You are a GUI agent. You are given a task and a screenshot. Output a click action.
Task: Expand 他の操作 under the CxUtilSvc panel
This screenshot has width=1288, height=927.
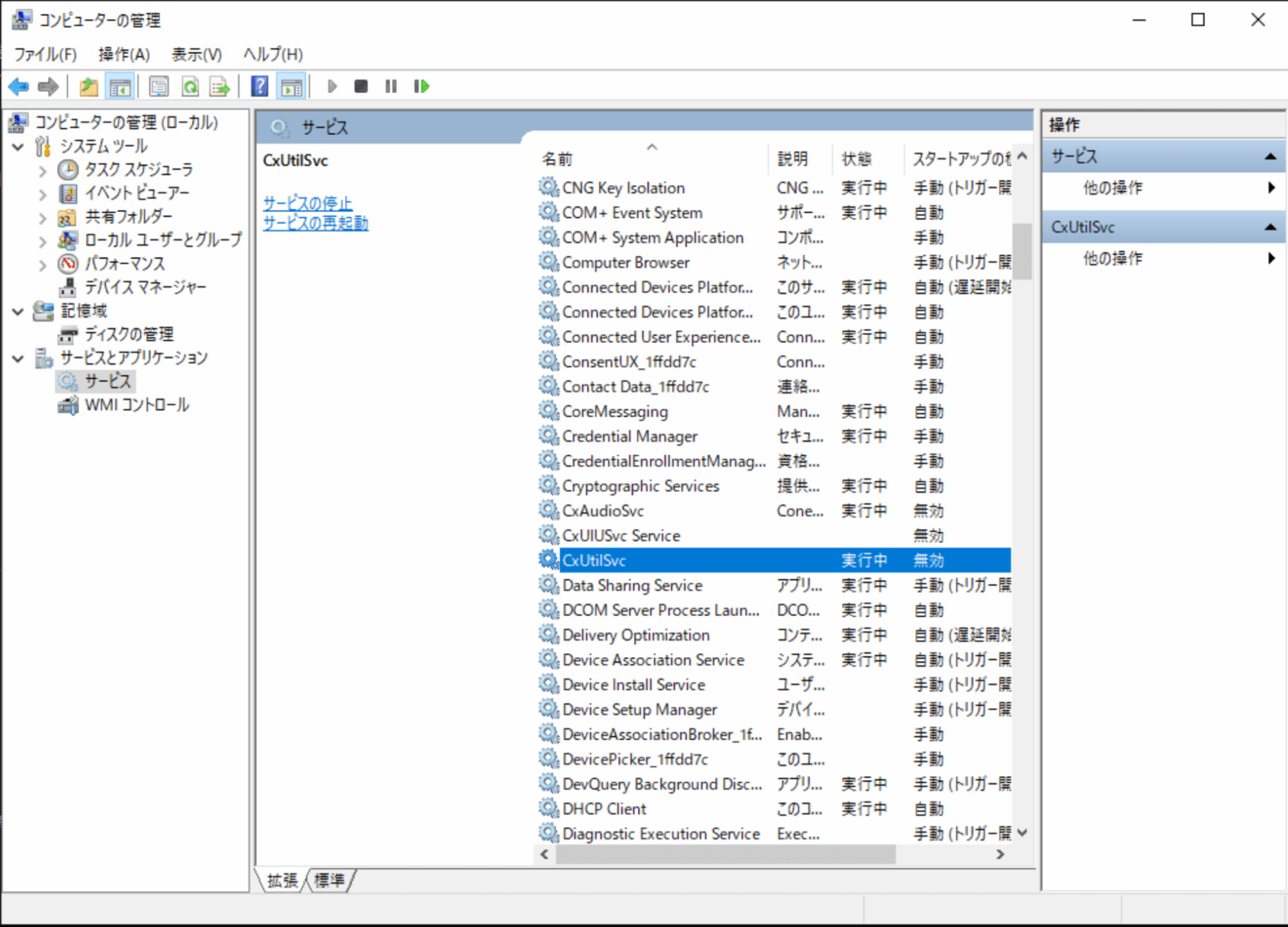coord(1113,258)
